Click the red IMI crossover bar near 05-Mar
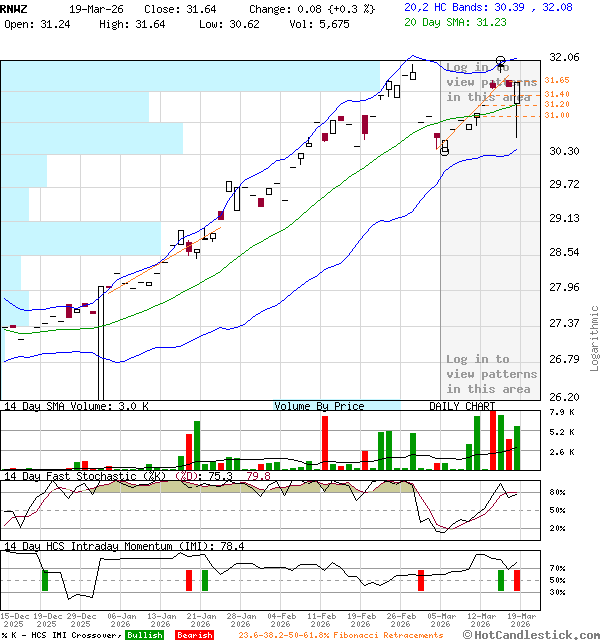600x640 pixels. pyautogui.click(x=421, y=579)
